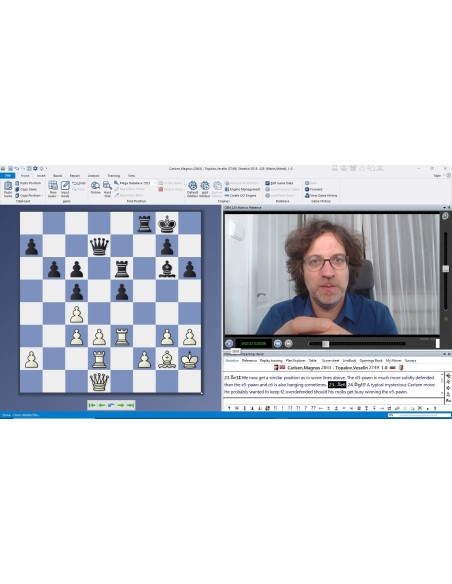Toggle Input Mode icon
Image resolution: width=452 pixels, height=584 pixels.
coord(65,189)
